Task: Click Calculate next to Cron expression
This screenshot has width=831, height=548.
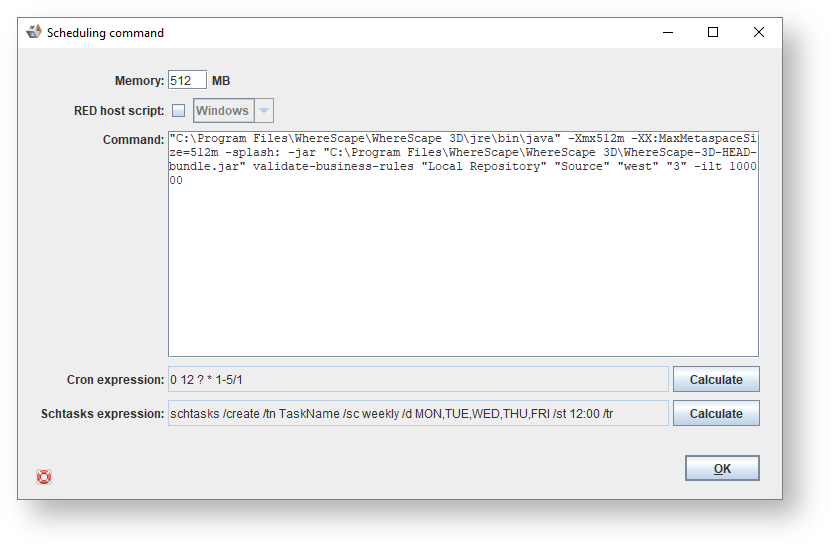Action: 716,379
